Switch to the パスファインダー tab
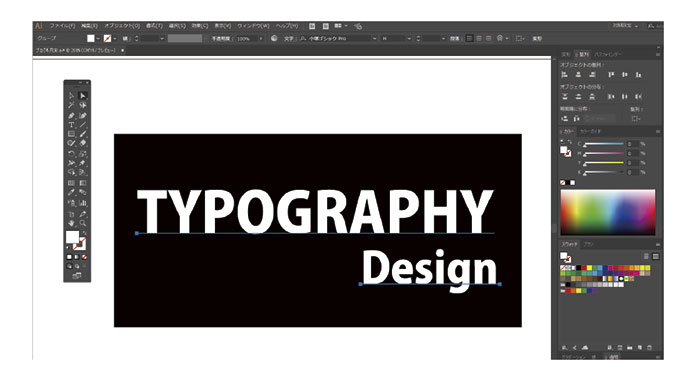695x380 pixels. [608, 54]
